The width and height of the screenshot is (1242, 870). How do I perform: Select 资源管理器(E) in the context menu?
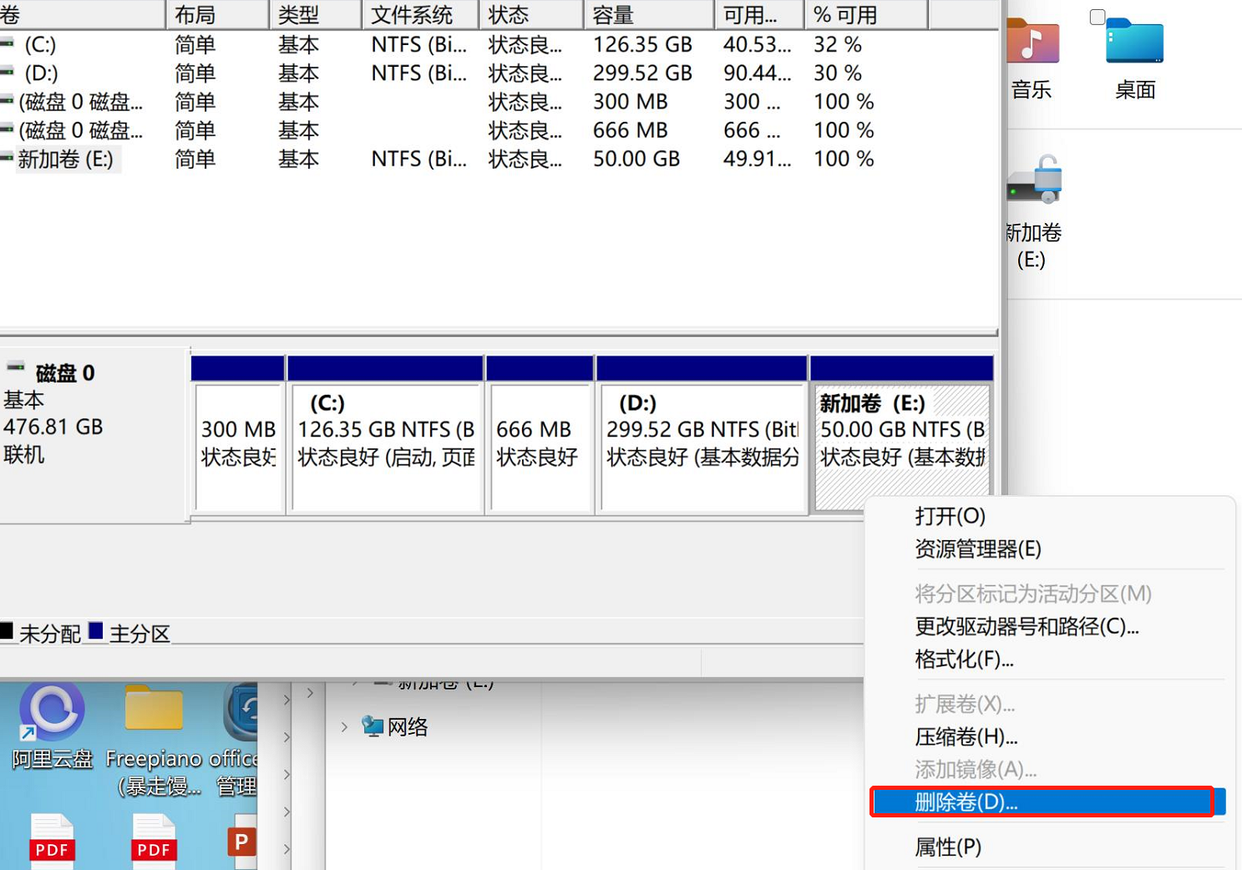click(978, 549)
